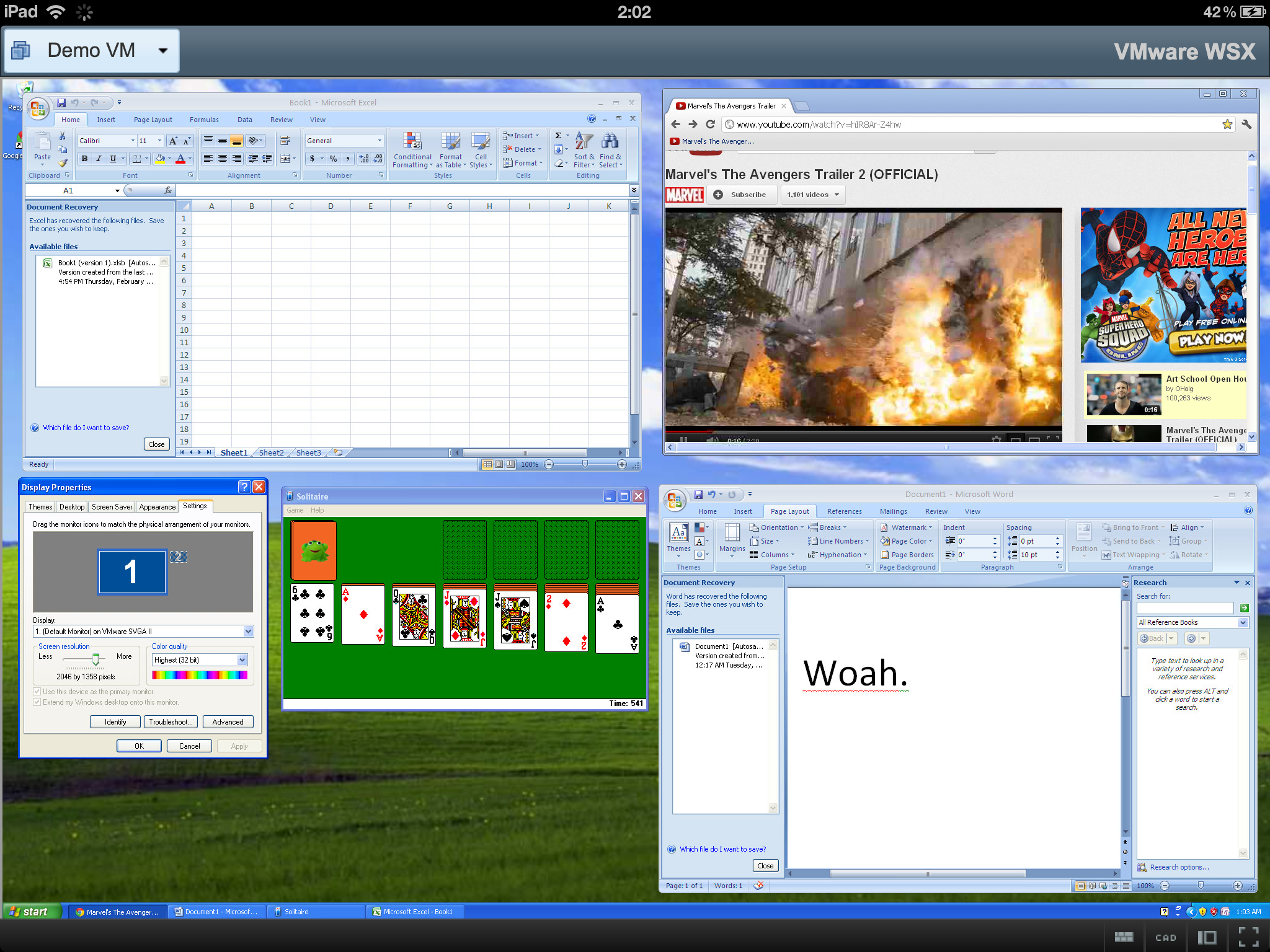Click the bookmark star in Chrome address bar
The height and width of the screenshot is (952, 1270).
pos(1227,124)
